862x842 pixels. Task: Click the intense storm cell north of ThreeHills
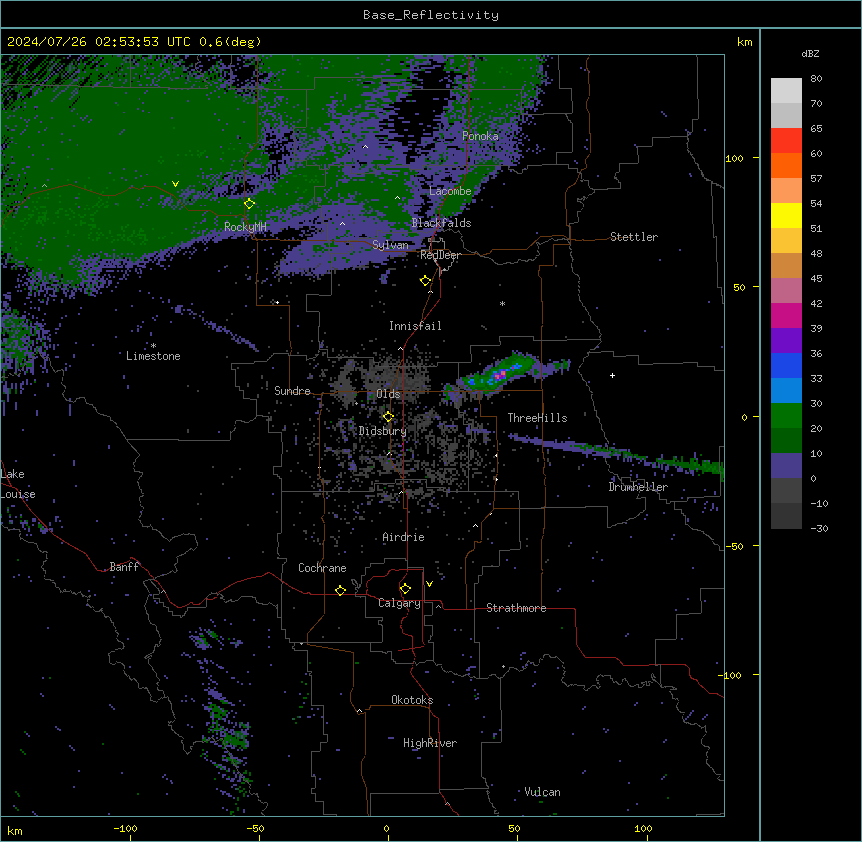[500, 375]
